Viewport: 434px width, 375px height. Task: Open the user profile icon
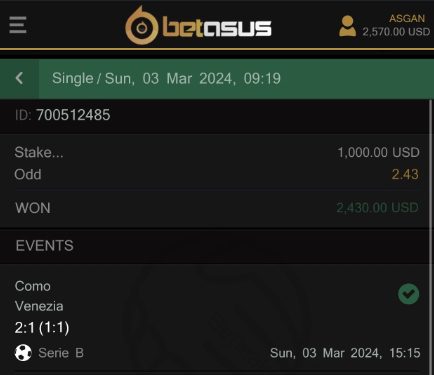point(347,26)
